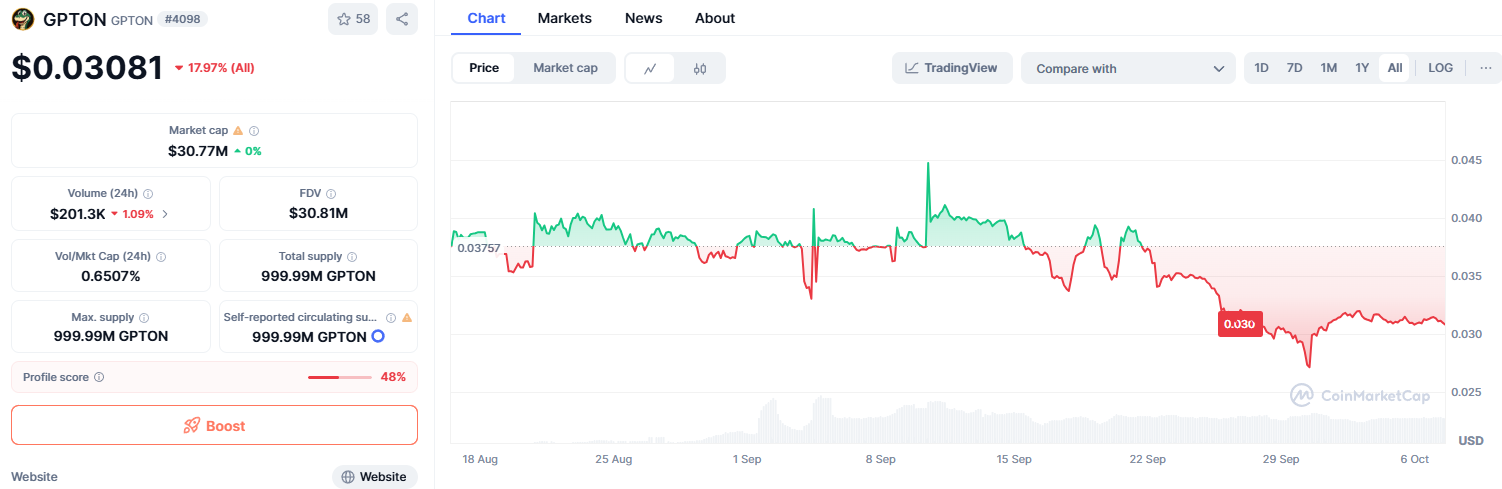This screenshot has height=489, width=1502.
Task: Click the Market cap warning icon
Action: click(x=238, y=131)
